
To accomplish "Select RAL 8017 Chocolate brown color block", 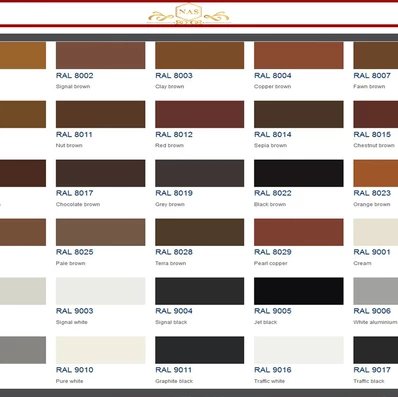I will click(x=100, y=173).
